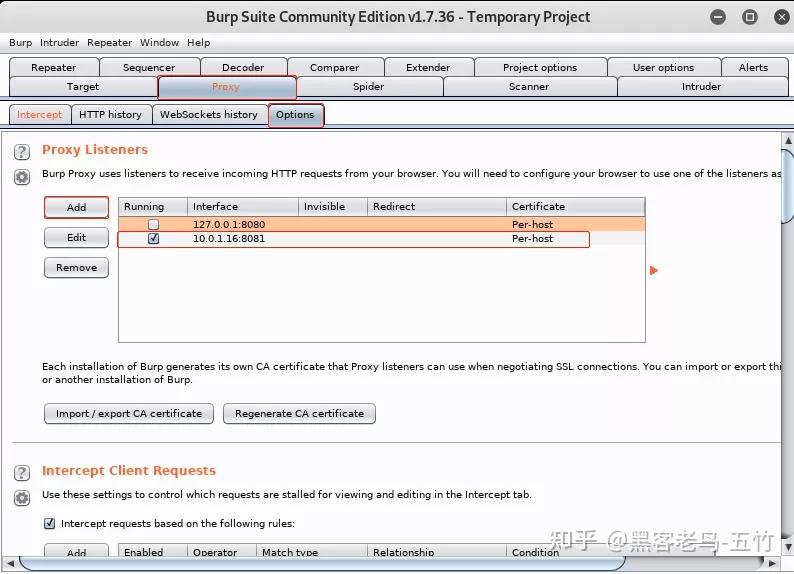Click the Certificate column header in listeners table
This screenshot has width=794, height=574.
pos(576,207)
